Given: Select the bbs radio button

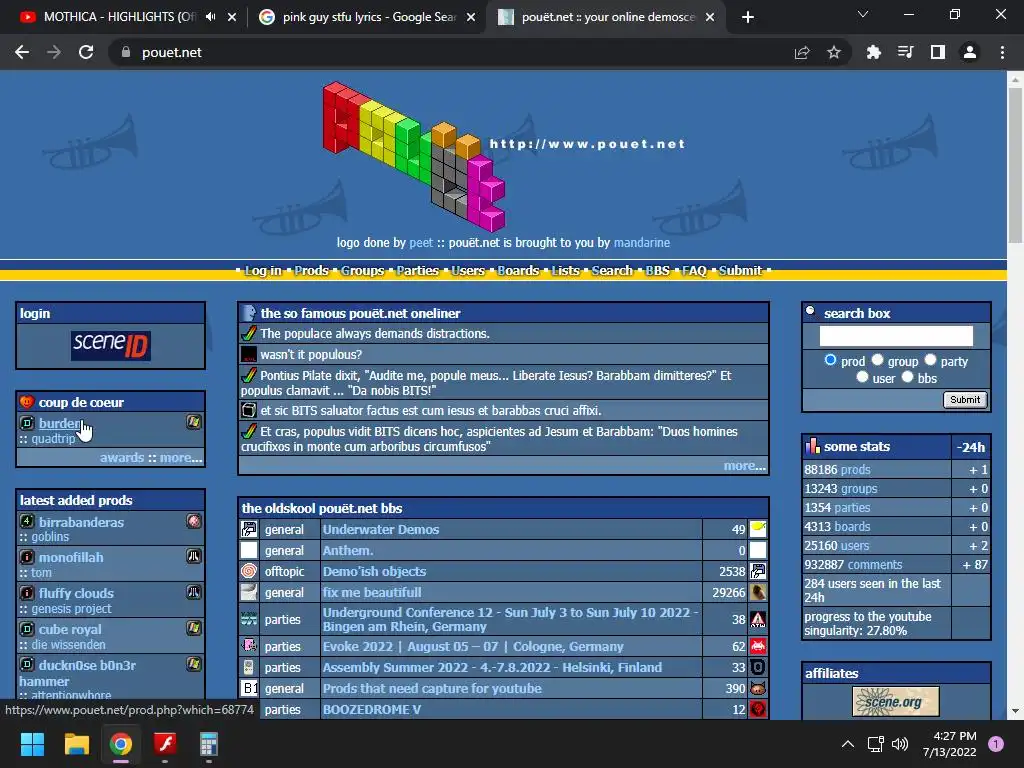Looking at the screenshot, I should pyautogui.click(x=907, y=377).
